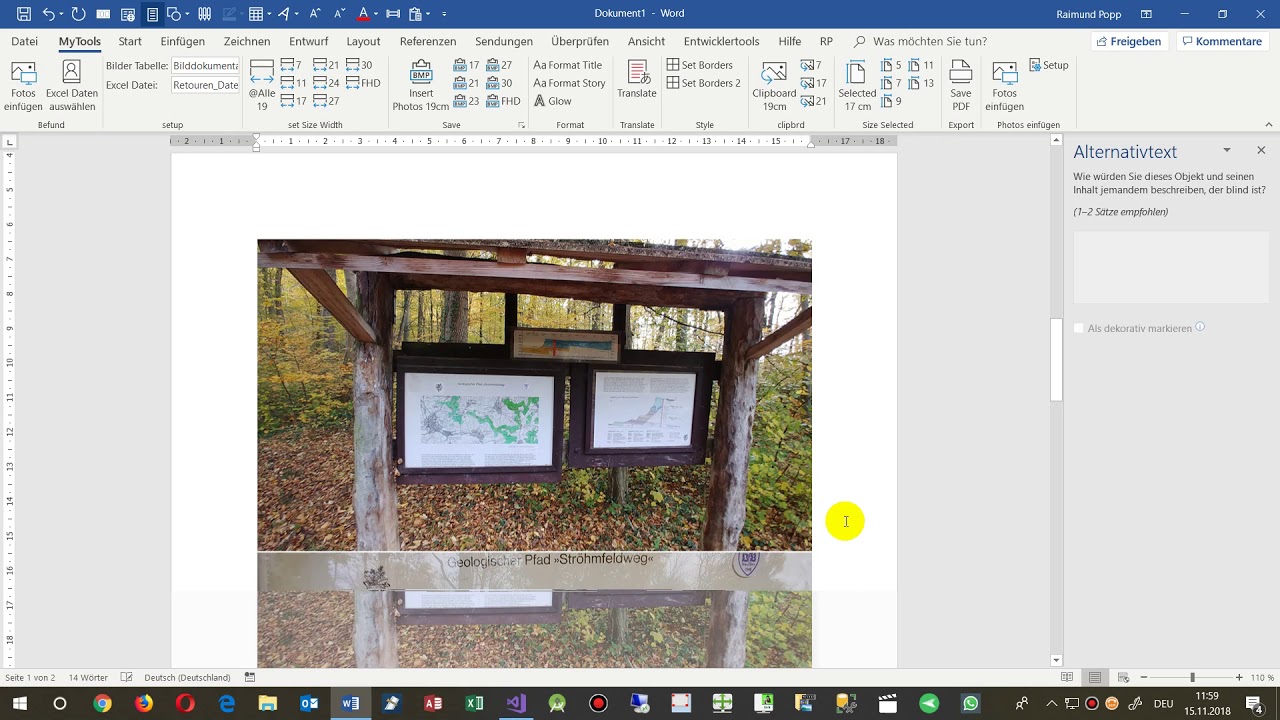Open Setup in Photos einfügen group
Screen dimensions: 1280x720
1049,65
